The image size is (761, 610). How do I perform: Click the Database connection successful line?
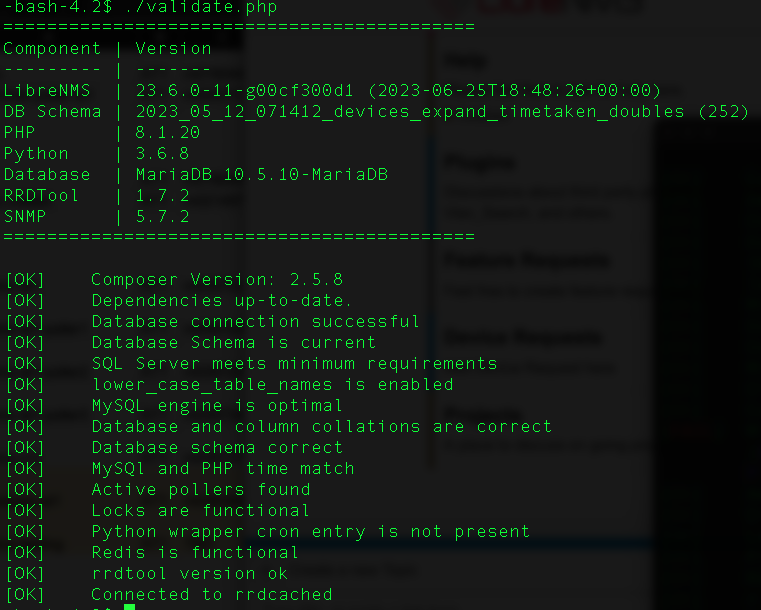(x=255, y=321)
